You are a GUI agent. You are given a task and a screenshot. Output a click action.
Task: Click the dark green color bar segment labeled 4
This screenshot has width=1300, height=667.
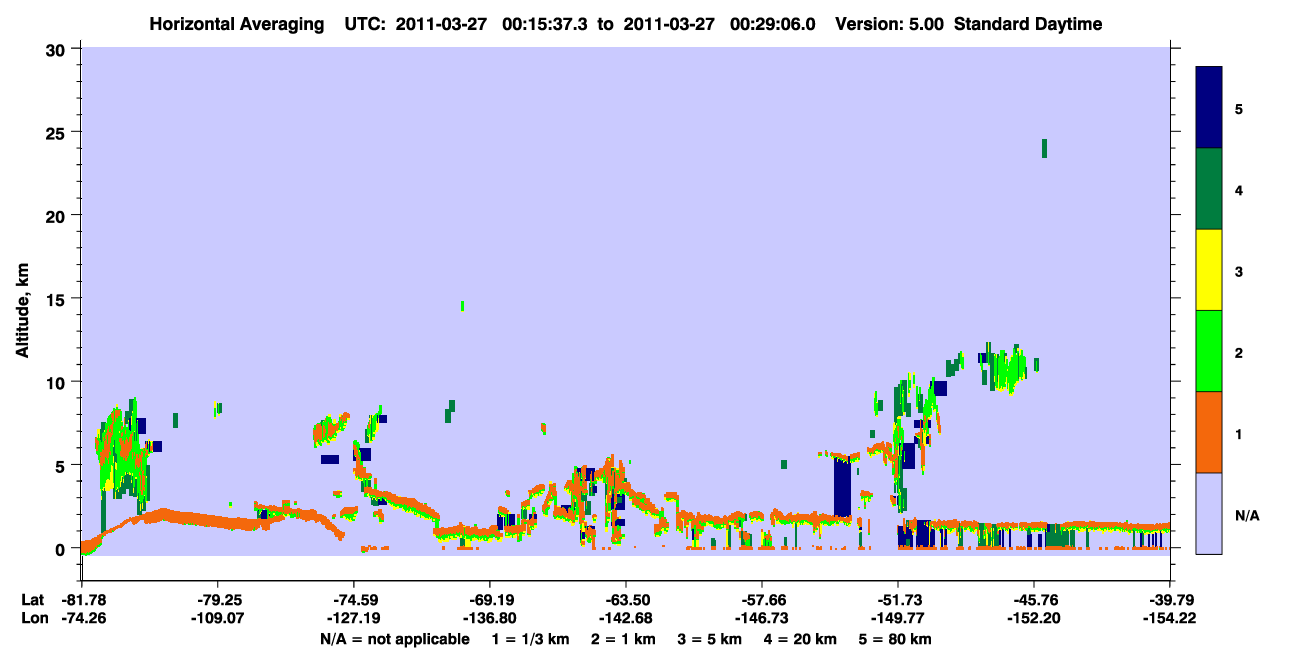click(1209, 189)
